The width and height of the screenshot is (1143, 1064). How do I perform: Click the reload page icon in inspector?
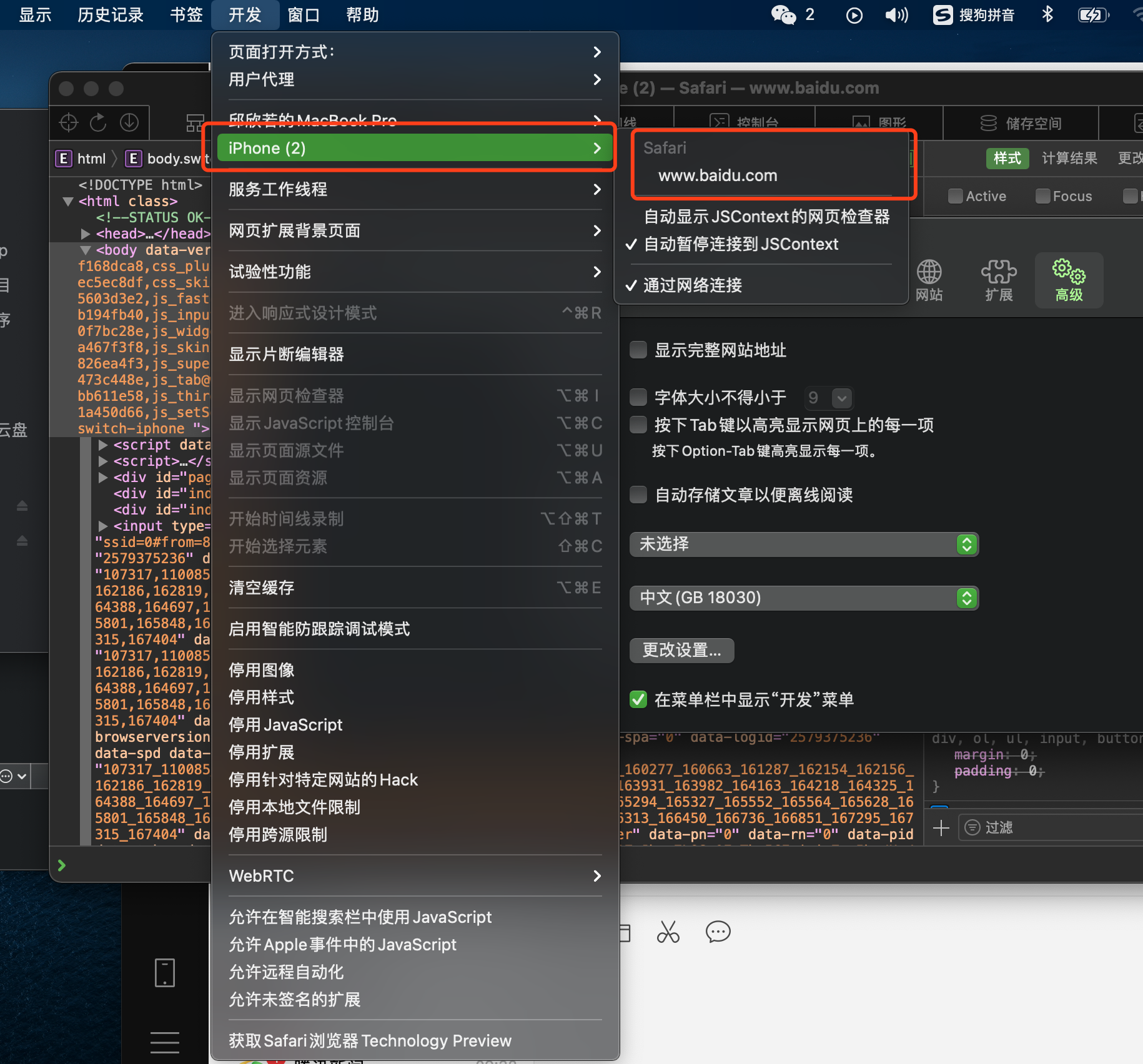point(98,122)
